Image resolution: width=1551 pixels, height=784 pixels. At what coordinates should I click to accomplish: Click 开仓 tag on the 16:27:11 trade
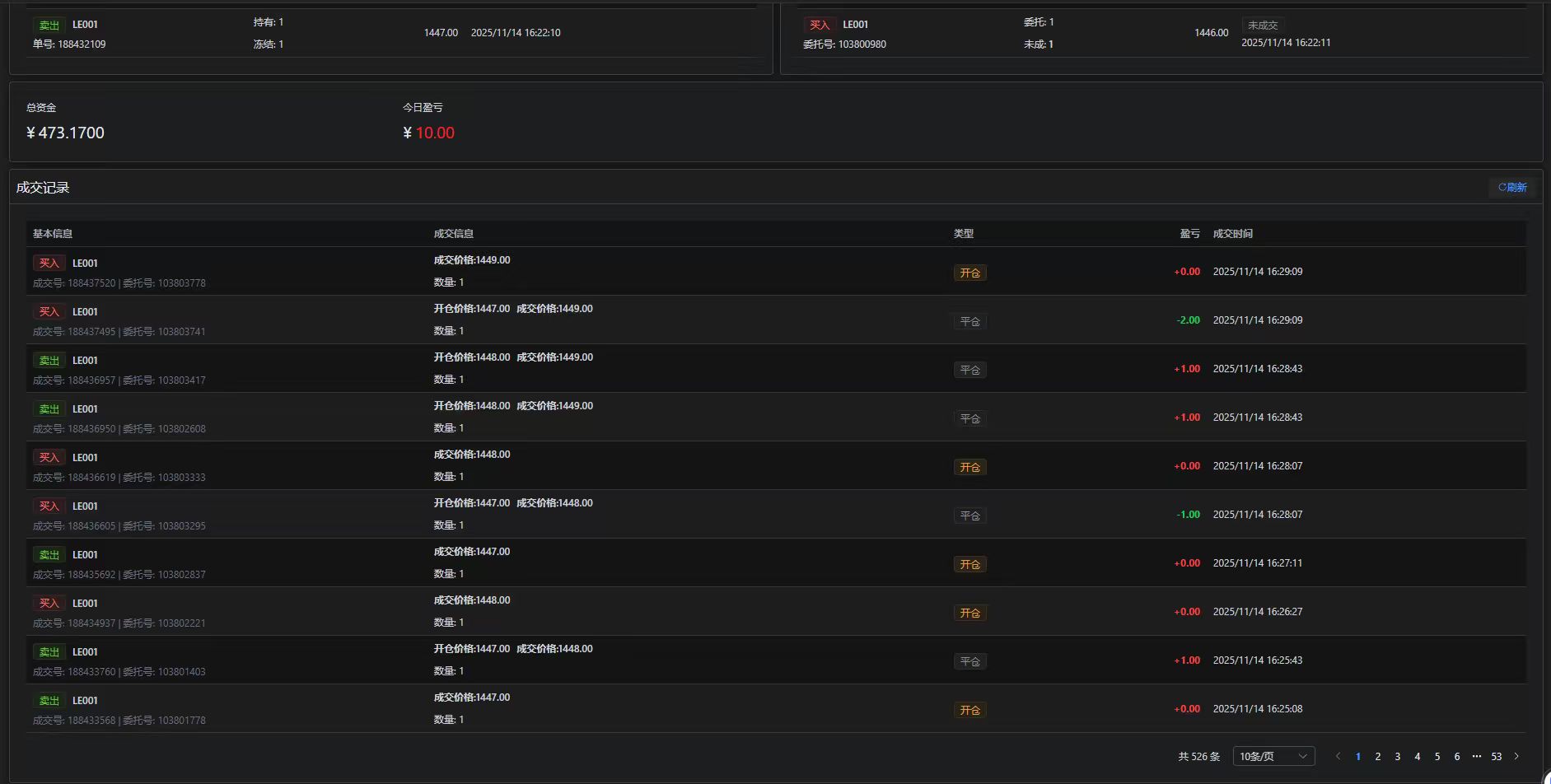click(x=969, y=564)
